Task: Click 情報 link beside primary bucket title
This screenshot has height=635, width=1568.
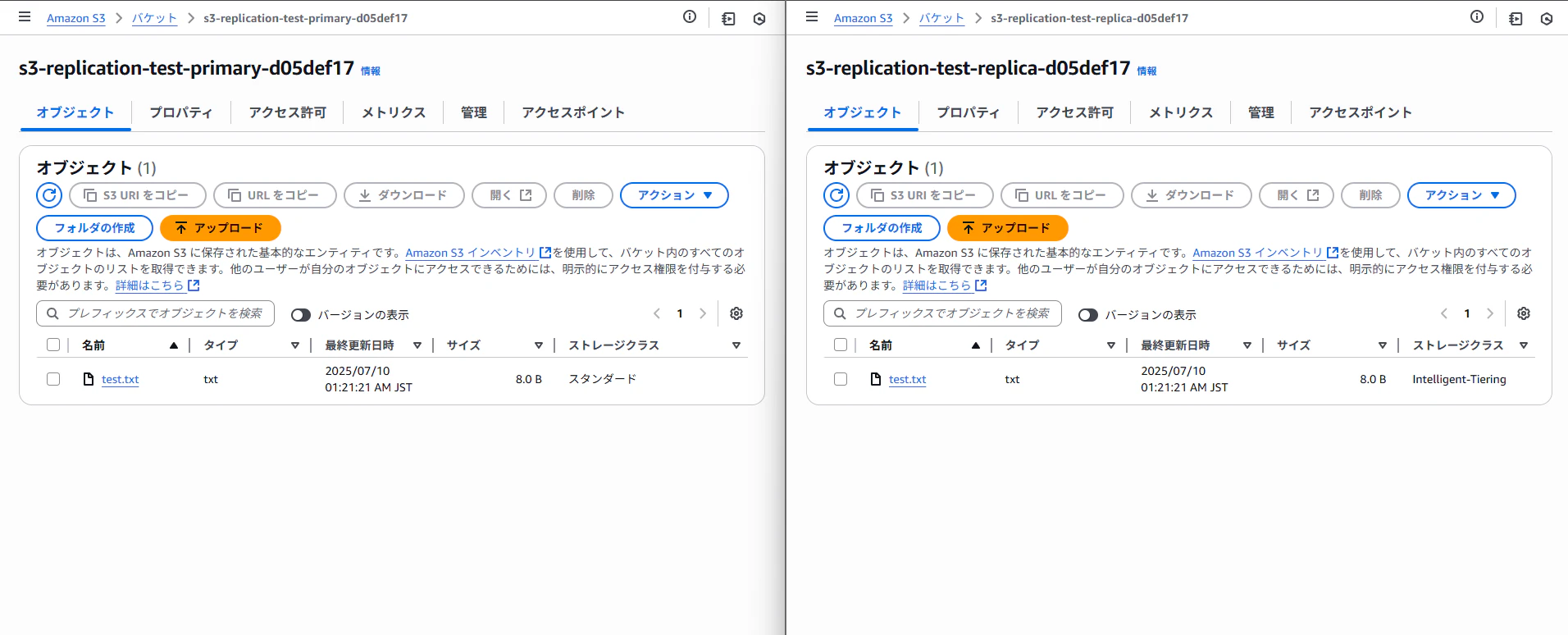Action: tap(371, 71)
